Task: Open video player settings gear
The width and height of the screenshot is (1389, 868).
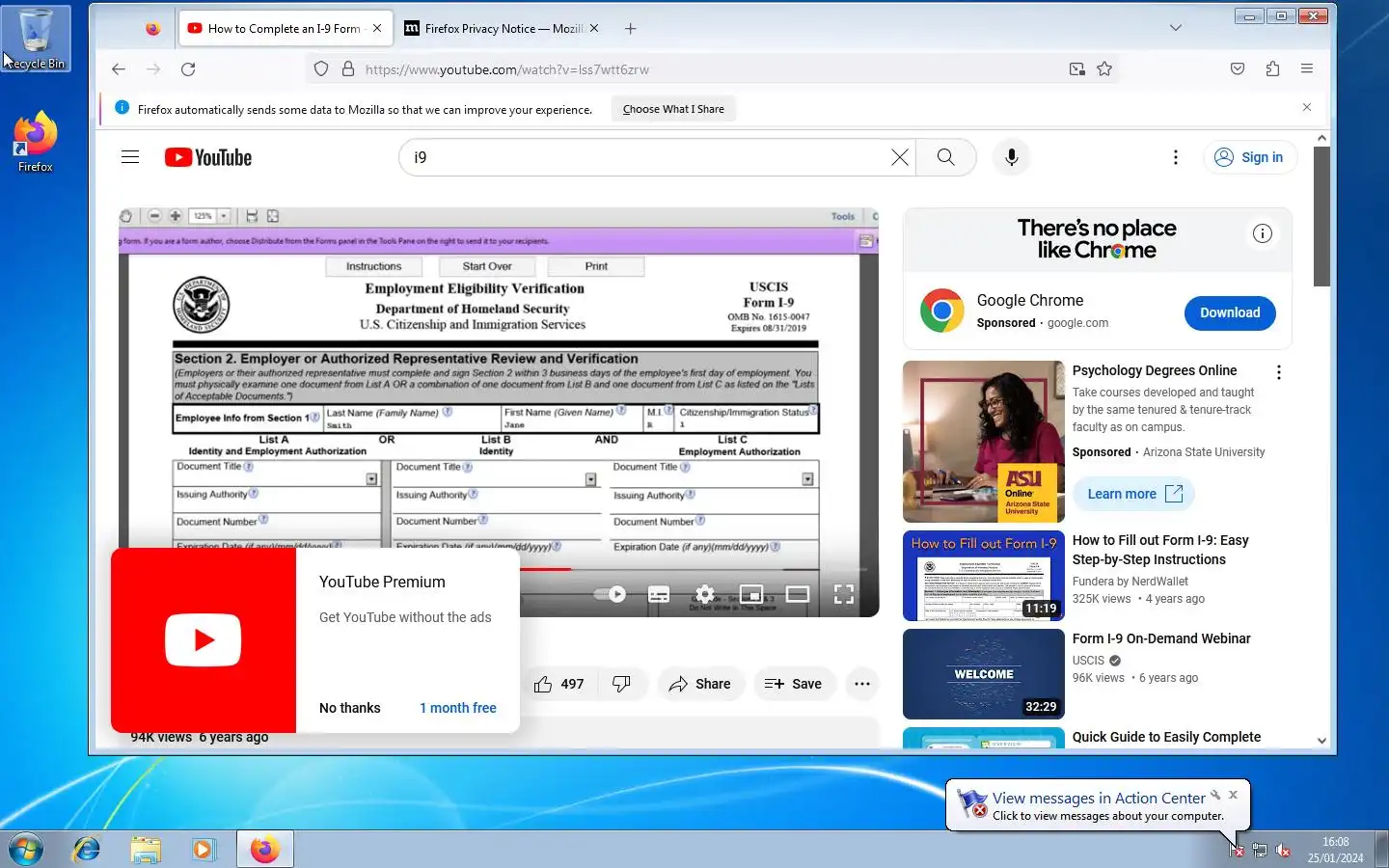Action: [x=705, y=594]
